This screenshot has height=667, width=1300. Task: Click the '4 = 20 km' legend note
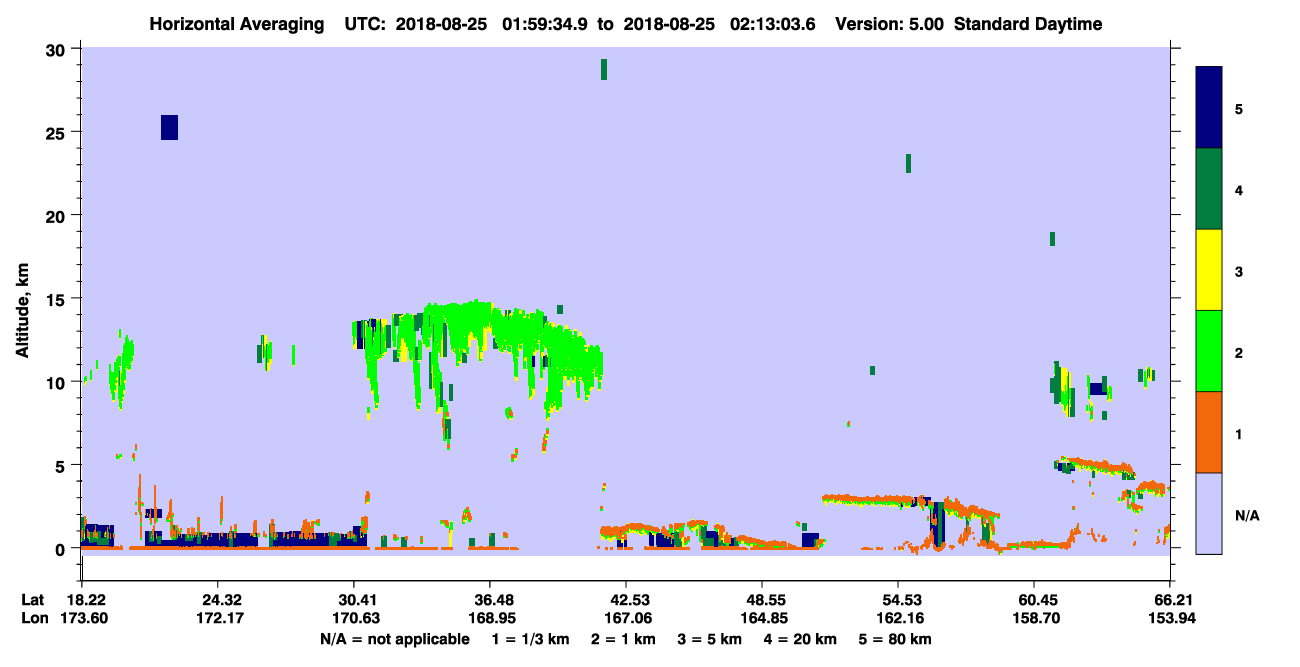[800, 639]
